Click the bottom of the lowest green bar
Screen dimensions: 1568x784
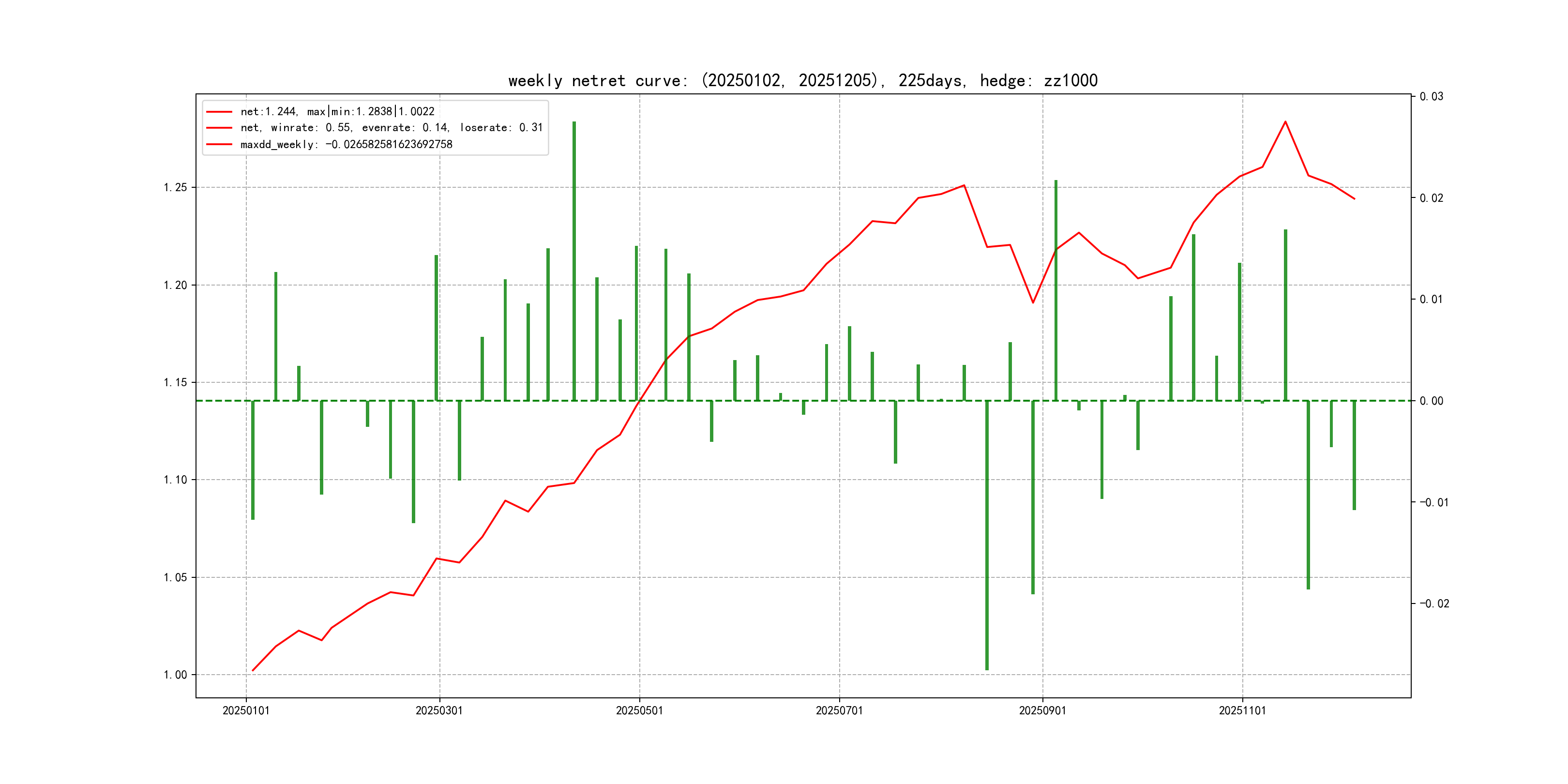[987, 668]
